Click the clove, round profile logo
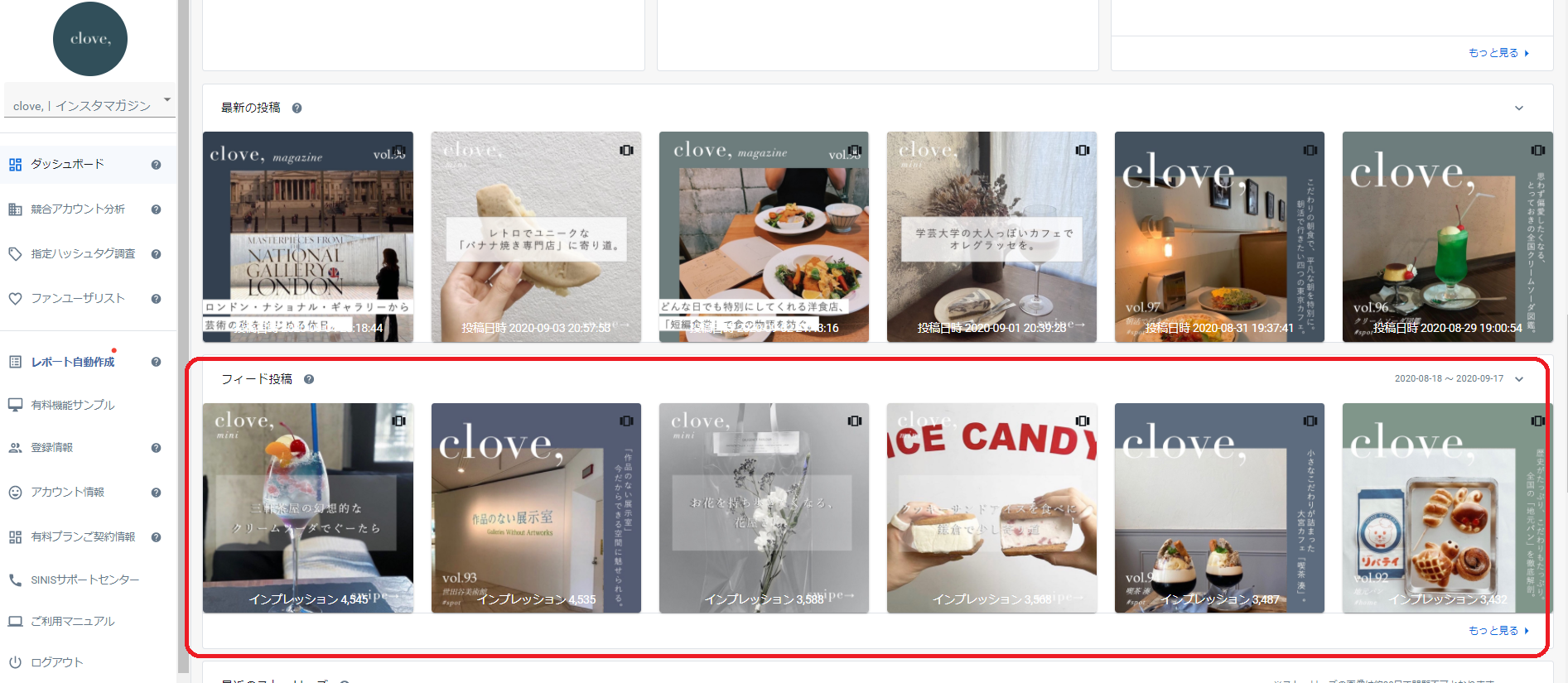The height and width of the screenshot is (683, 1568). coord(89,39)
